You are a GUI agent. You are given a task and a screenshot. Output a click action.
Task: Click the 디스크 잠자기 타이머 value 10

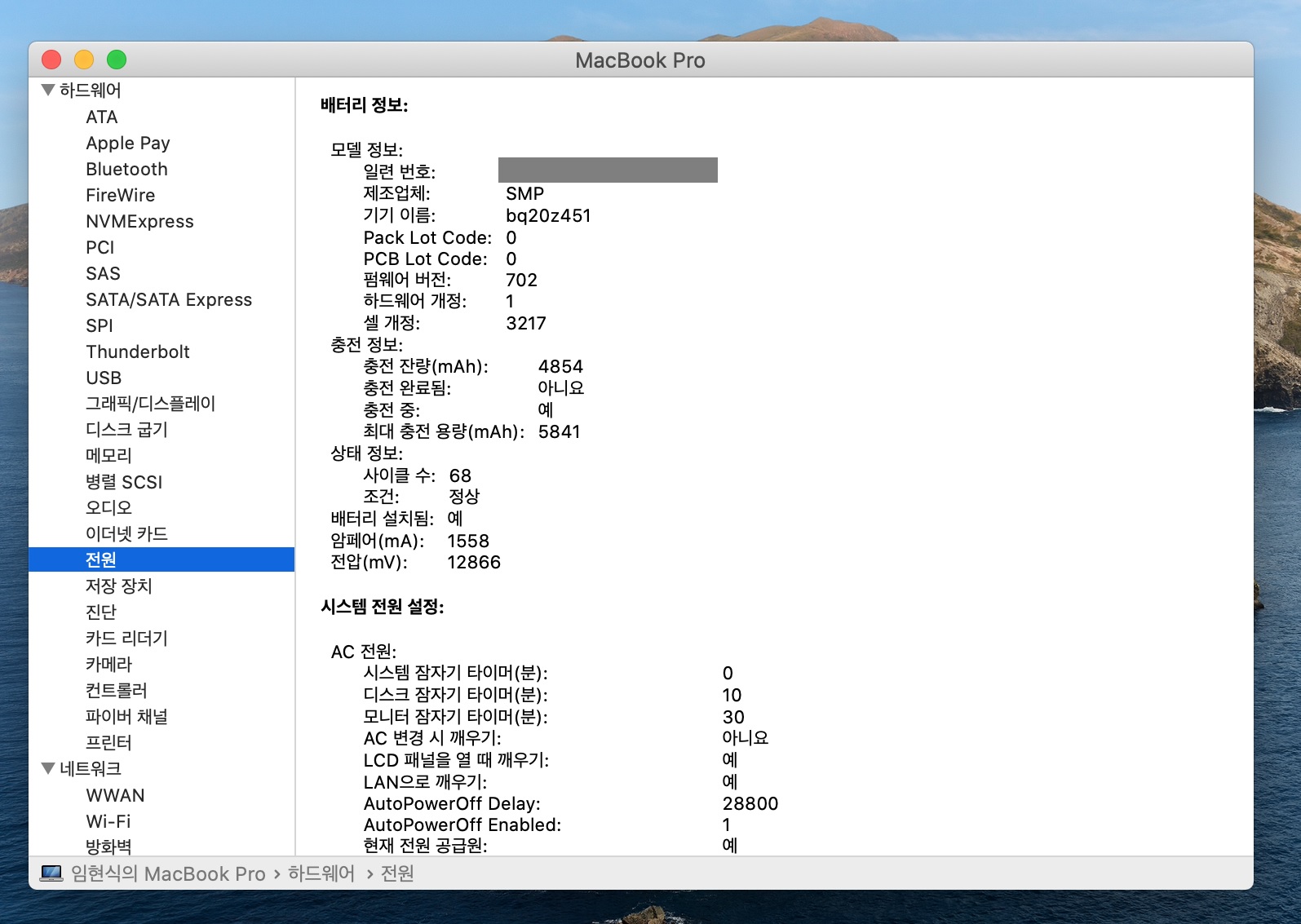(732, 695)
